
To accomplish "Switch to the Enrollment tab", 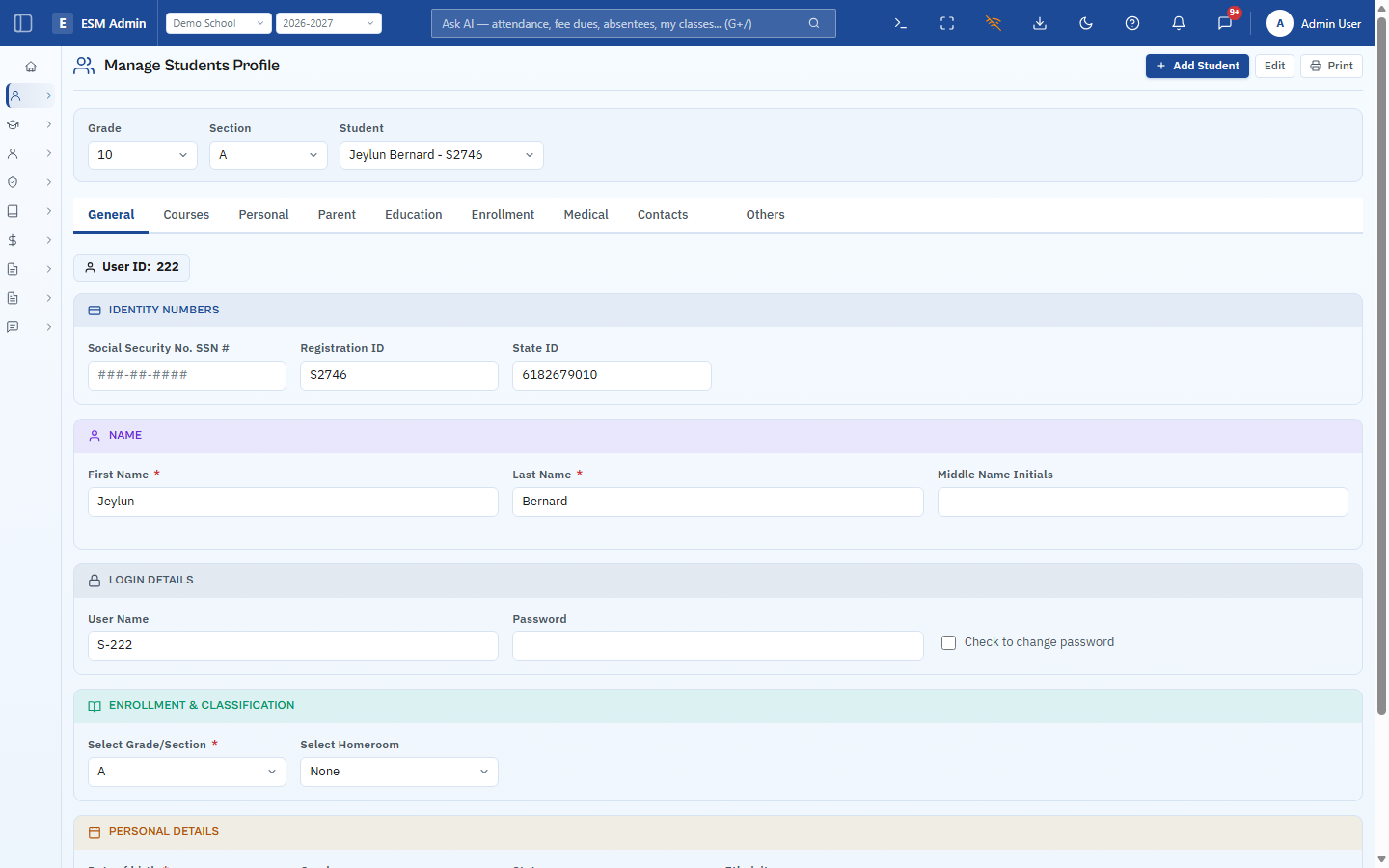I will pyautogui.click(x=503, y=215).
